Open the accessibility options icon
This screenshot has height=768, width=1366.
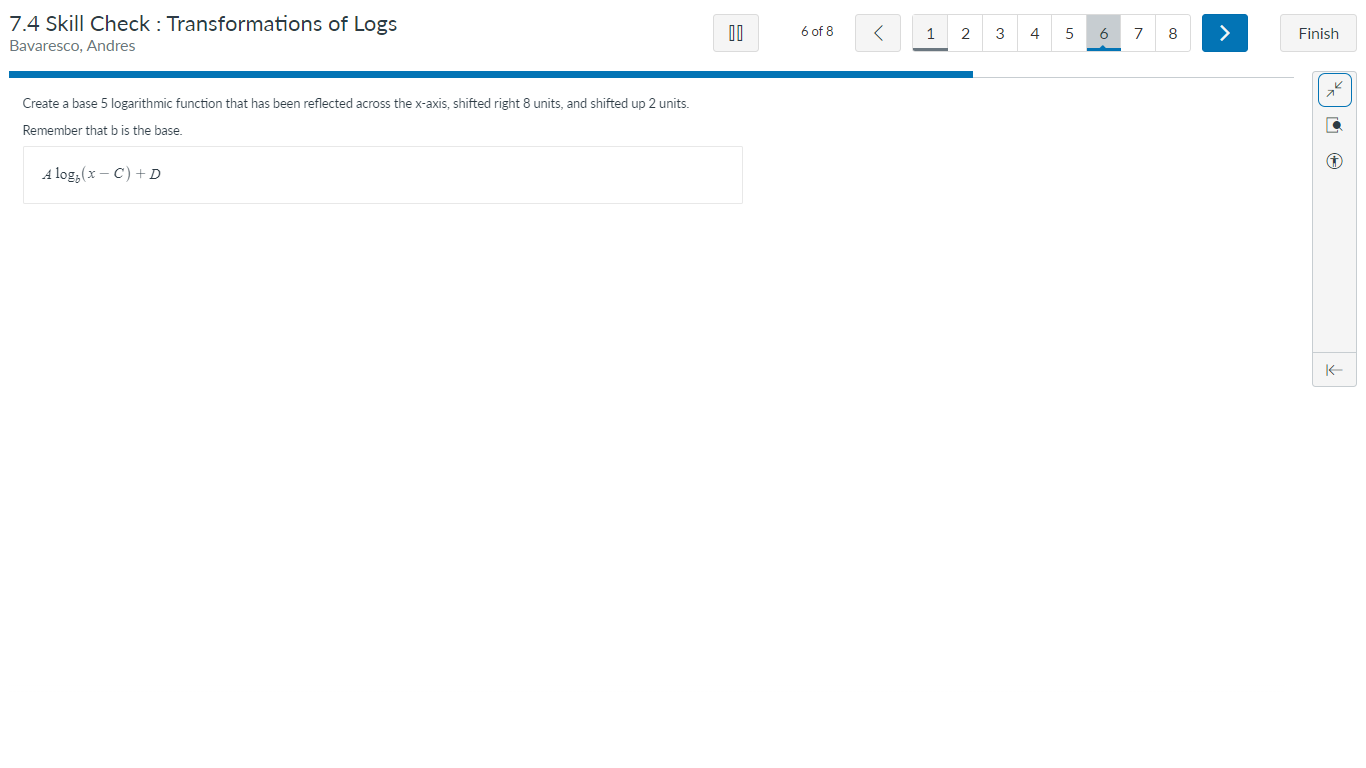1334,160
